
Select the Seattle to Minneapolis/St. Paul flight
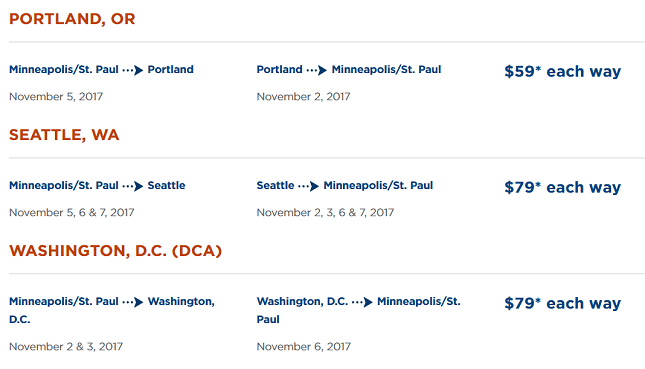(345, 186)
